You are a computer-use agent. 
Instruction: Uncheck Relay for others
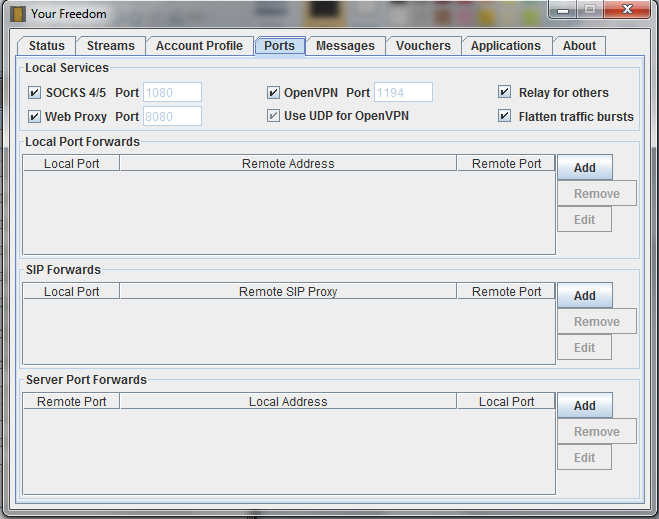click(504, 92)
